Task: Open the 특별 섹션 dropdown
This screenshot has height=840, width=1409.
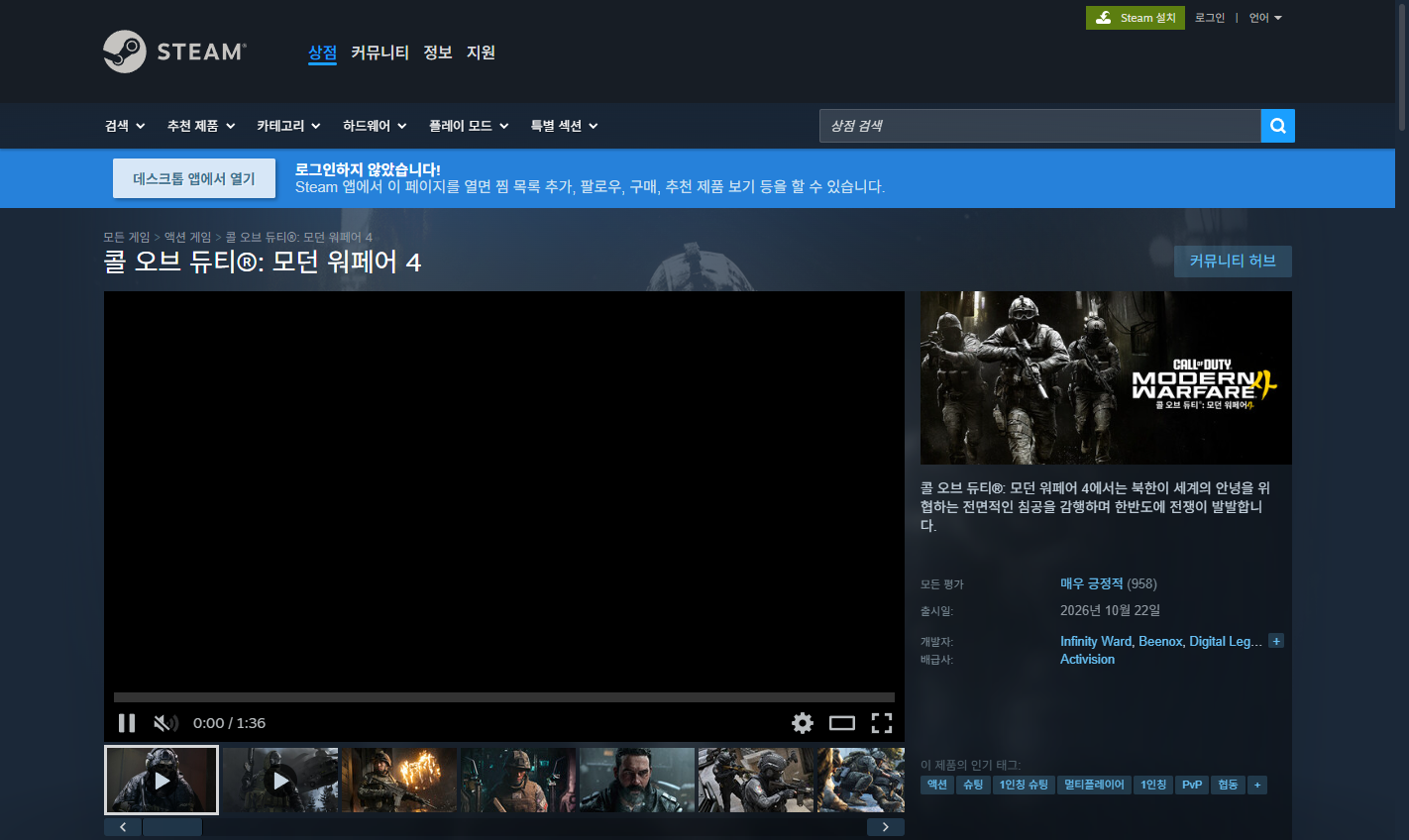Action: (564, 126)
